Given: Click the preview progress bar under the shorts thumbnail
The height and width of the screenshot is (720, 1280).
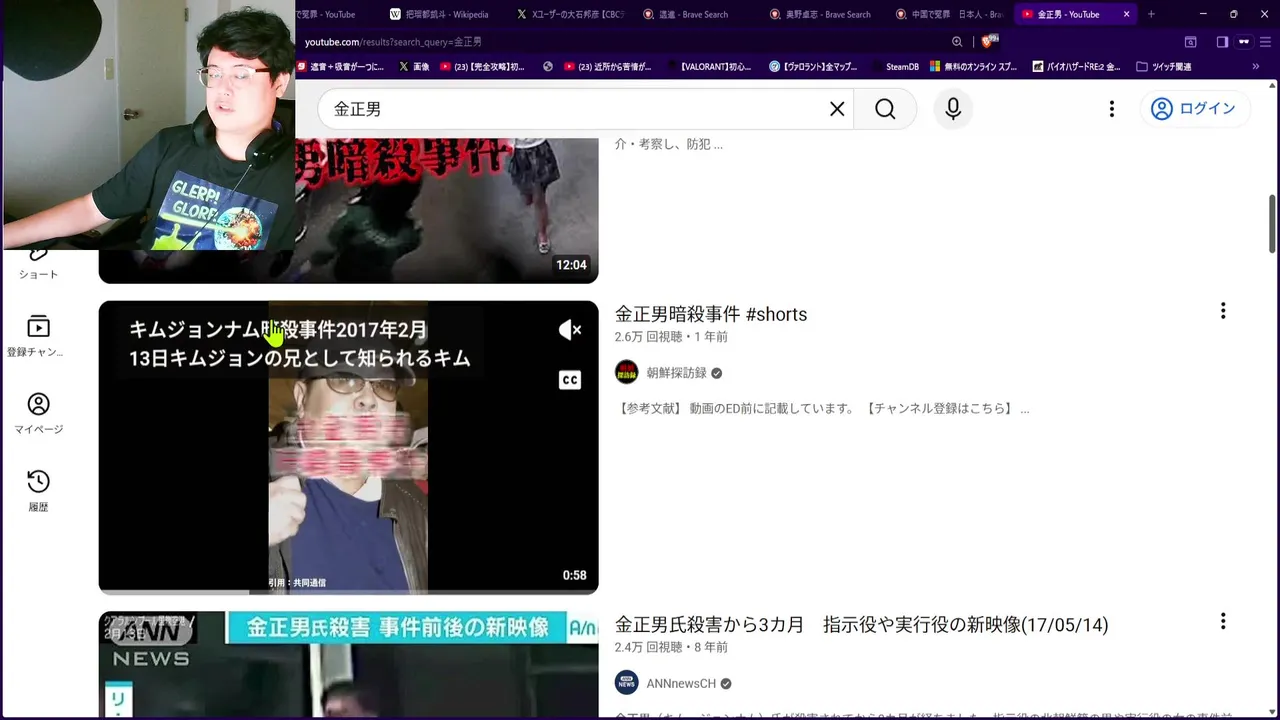Looking at the screenshot, I should (348, 592).
